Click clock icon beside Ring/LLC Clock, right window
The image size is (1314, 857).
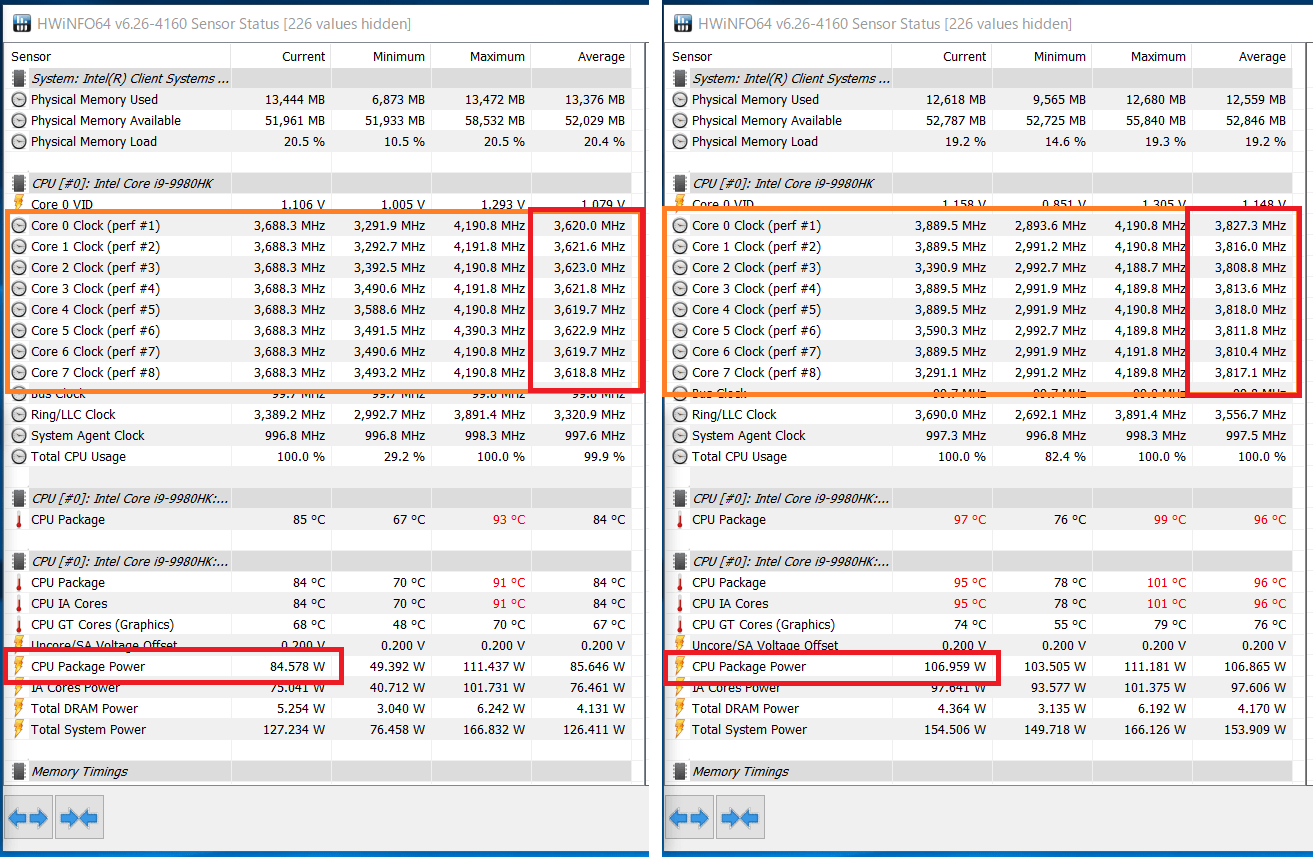click(x=680, y=415)
